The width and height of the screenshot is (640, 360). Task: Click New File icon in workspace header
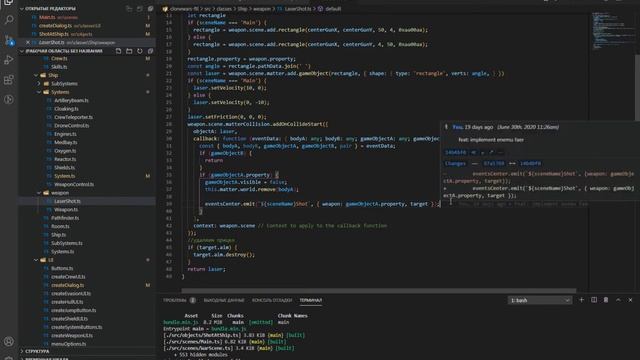click(x=118, y=51)
